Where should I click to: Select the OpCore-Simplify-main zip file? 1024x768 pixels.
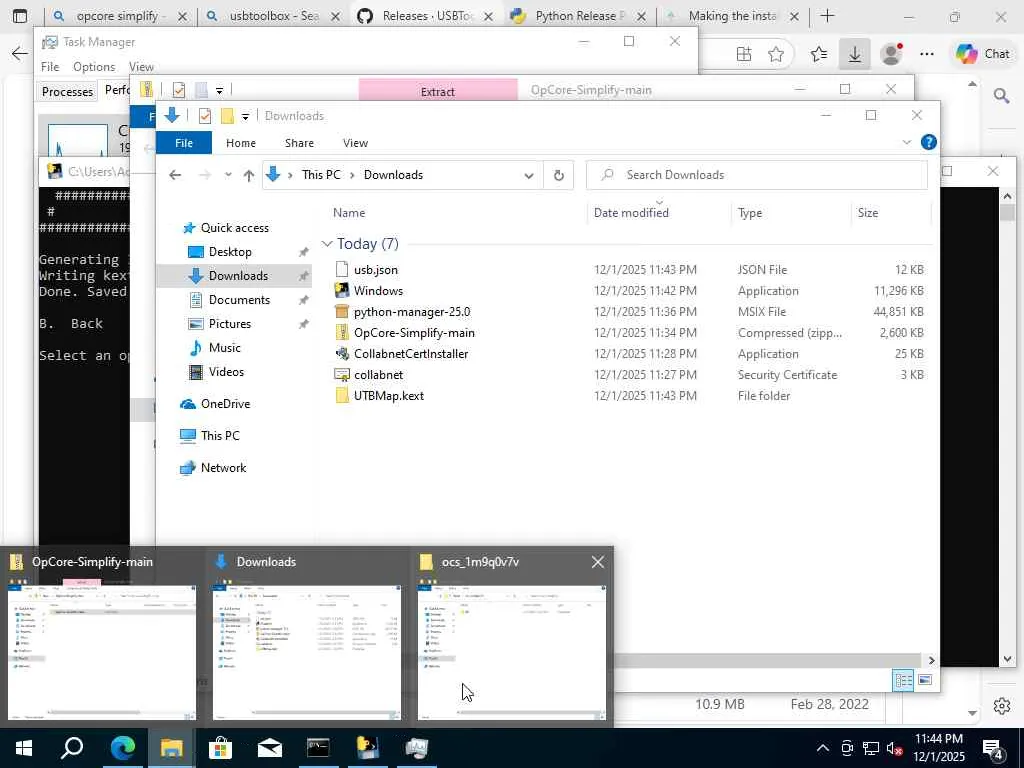pyautogui.click(x=414, y=332)
